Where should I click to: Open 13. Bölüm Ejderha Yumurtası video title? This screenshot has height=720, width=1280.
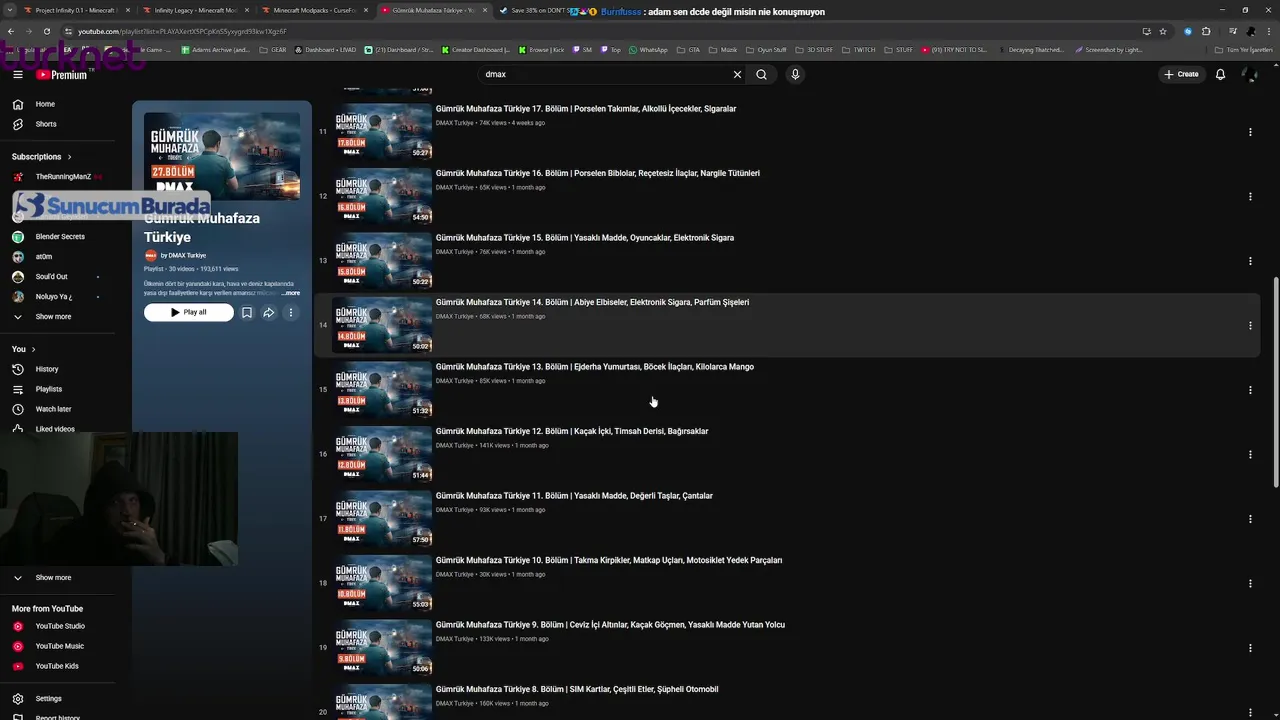tap(595, 367)
